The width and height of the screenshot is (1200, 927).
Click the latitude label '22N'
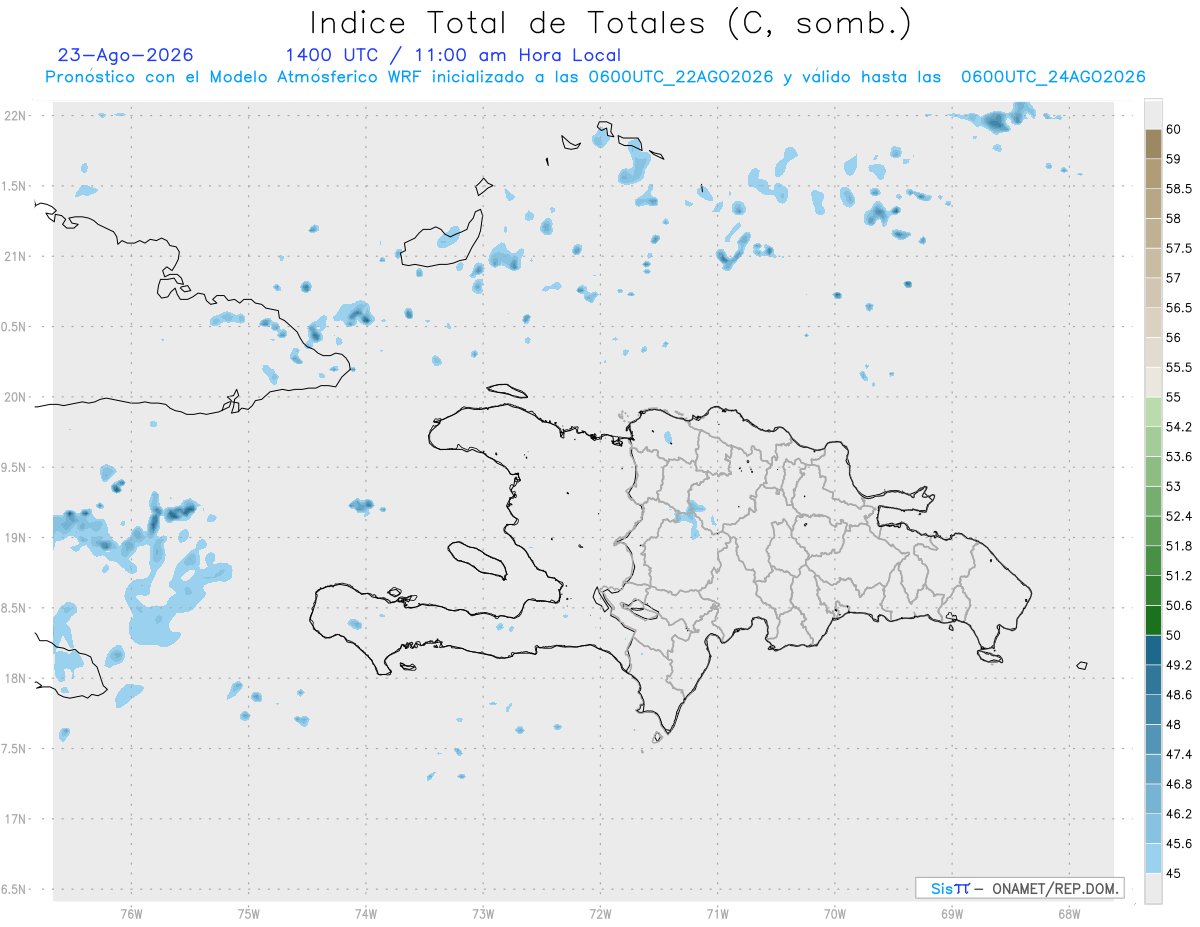16,116
